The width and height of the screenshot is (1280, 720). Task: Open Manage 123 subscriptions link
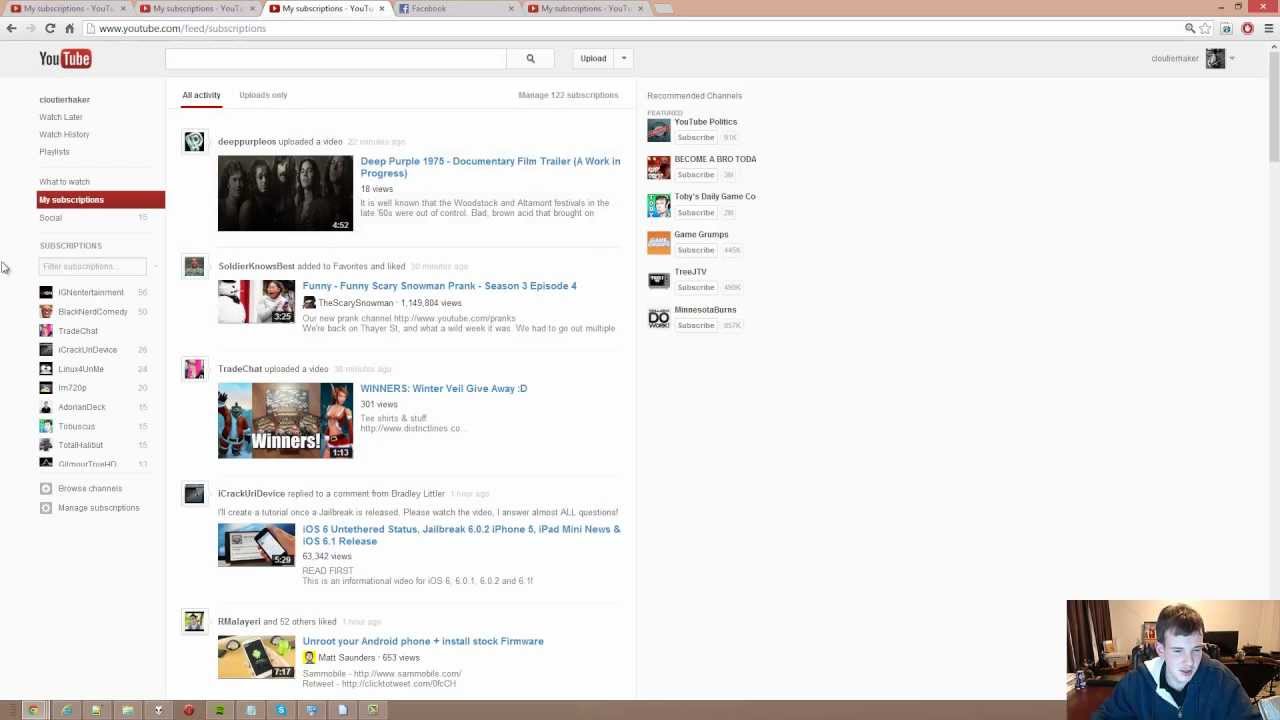click(x=568, y=95)
